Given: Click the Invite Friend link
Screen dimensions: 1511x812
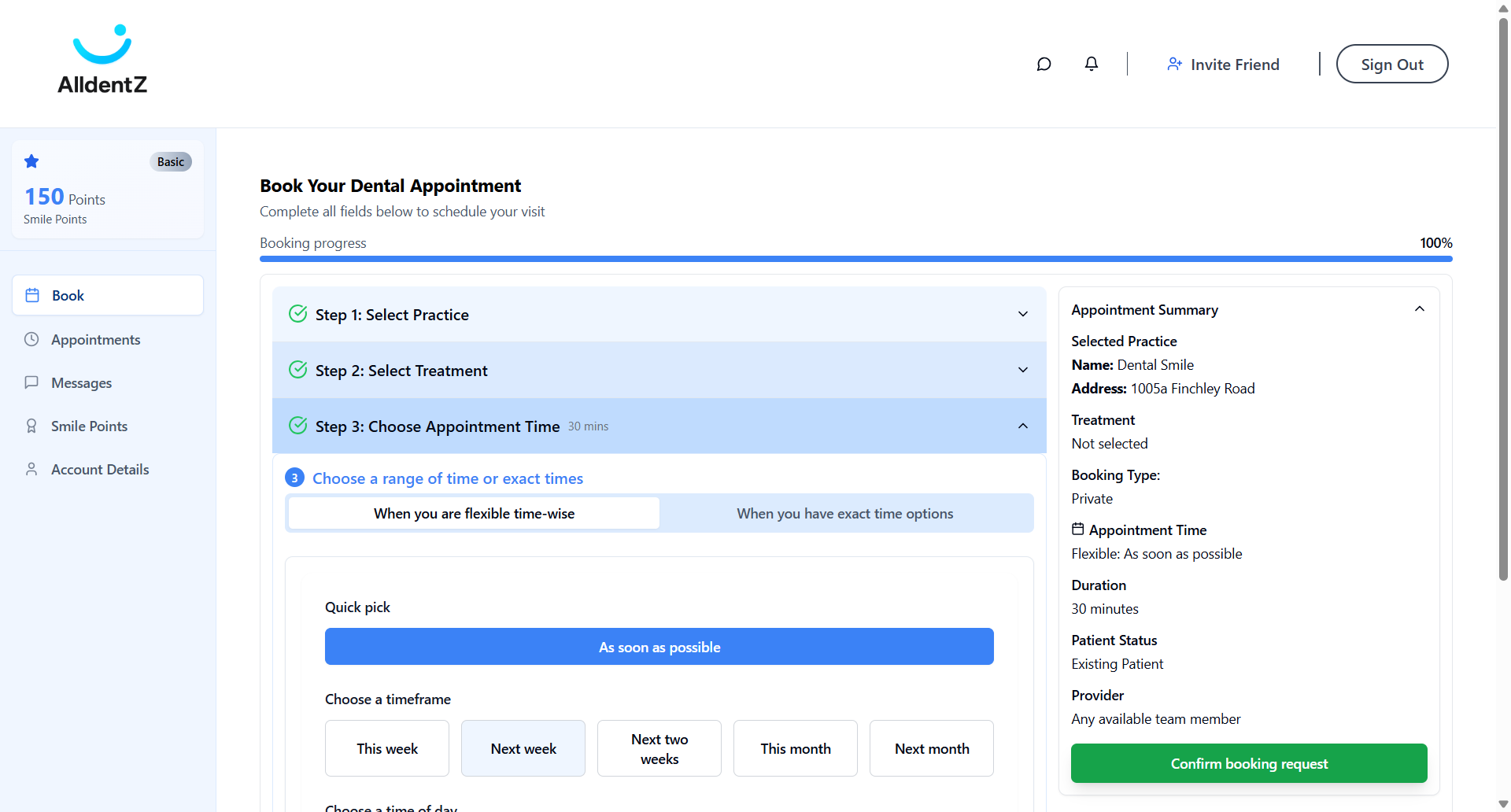Looking at the screenshot, I should pyautogui.click(x=1223, y=65).
